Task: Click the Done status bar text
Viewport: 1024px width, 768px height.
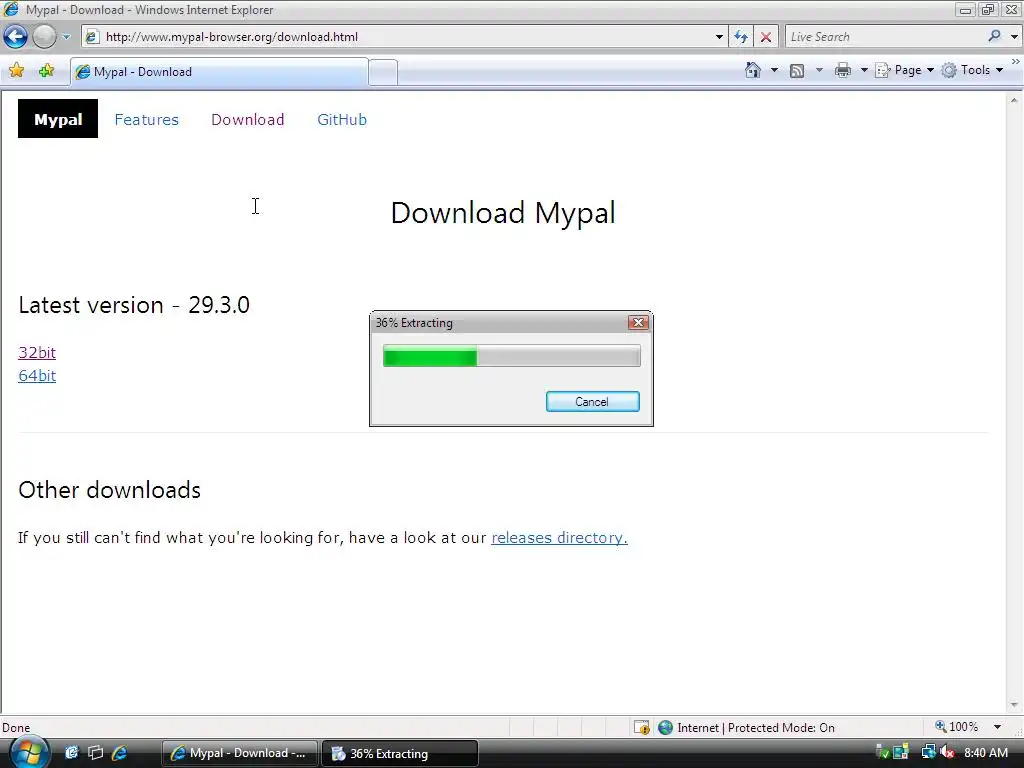Action: 16,728
